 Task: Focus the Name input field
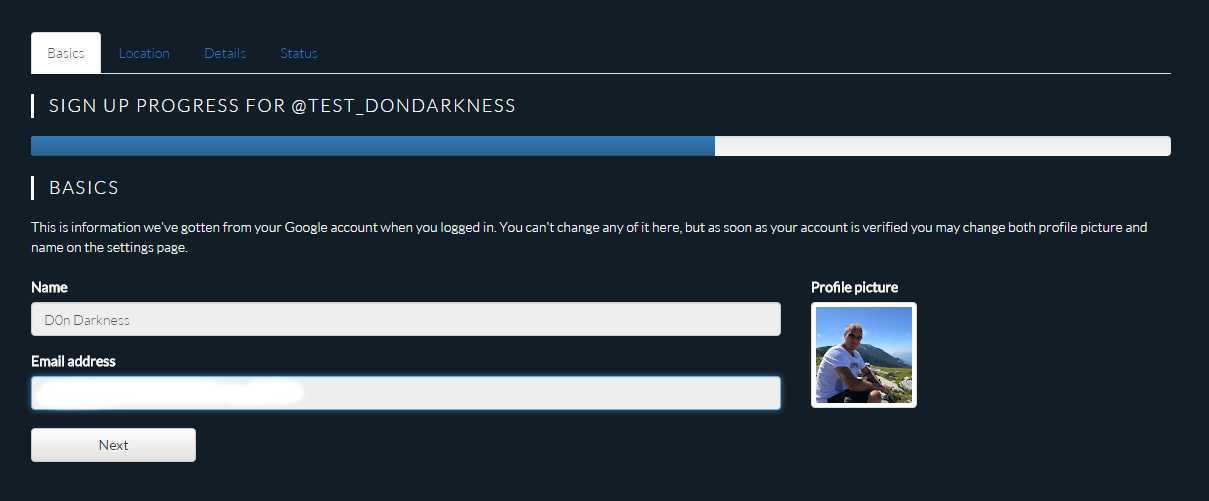point(406,319)
